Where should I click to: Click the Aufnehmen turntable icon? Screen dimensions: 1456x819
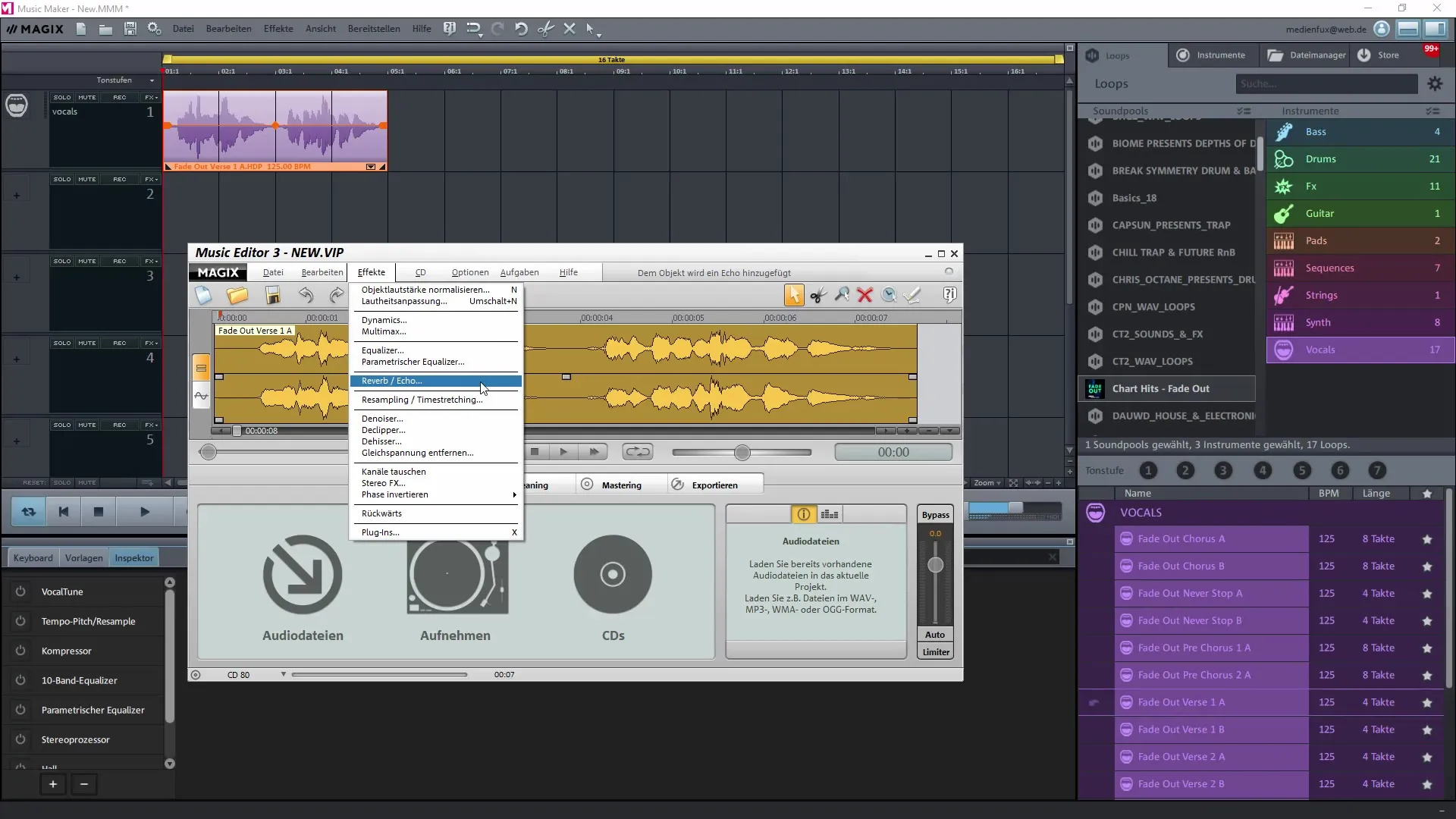pyautogui.click(x=457, y=578)
